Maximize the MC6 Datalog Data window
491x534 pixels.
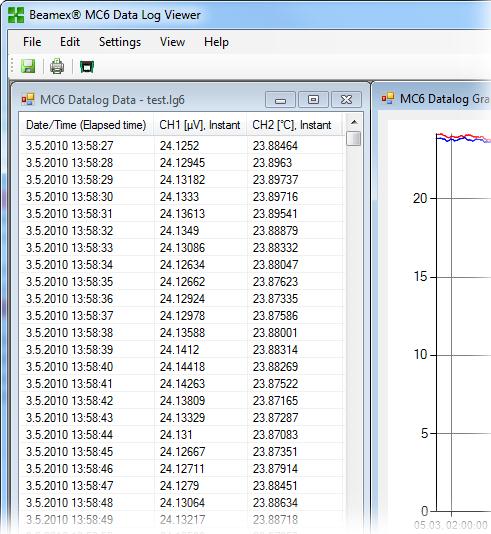(313, 99)
